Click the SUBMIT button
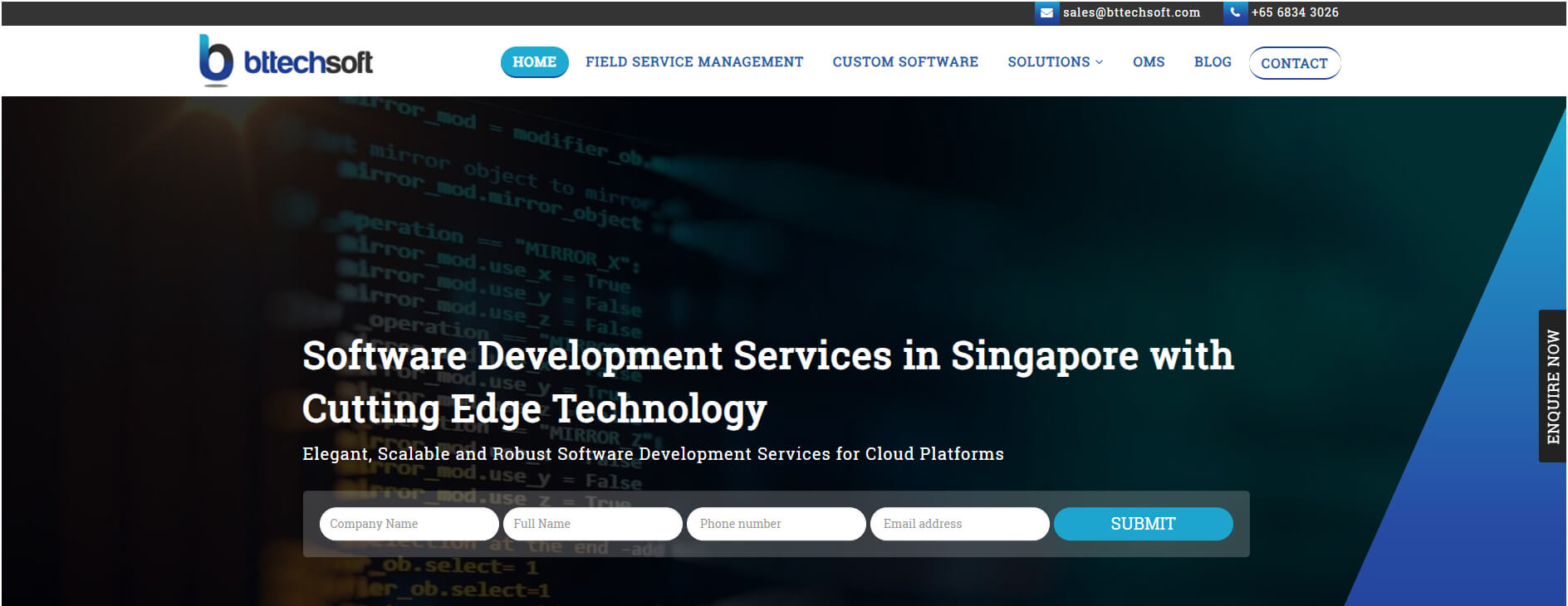Image resolution: width=1568 pixels, height=606 pixels. click(1144, 524)
